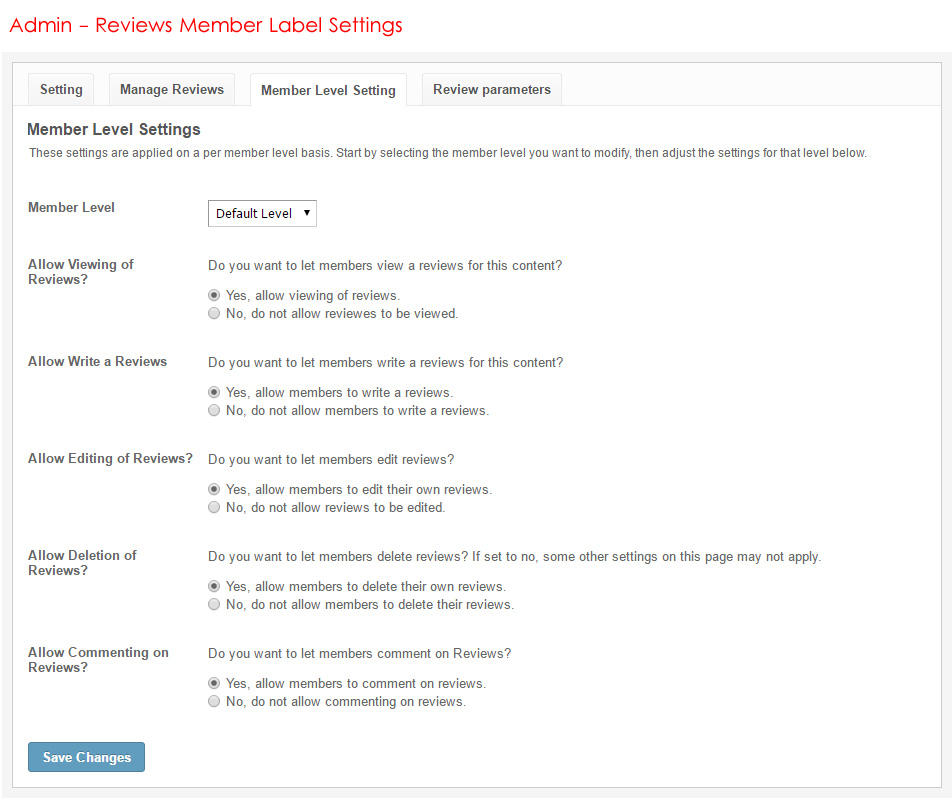Viewport: 952px width, 800px height.
Task: Enable 'Yes, allow members to edit their own reviews'
Action: click(x=214, y=490)
